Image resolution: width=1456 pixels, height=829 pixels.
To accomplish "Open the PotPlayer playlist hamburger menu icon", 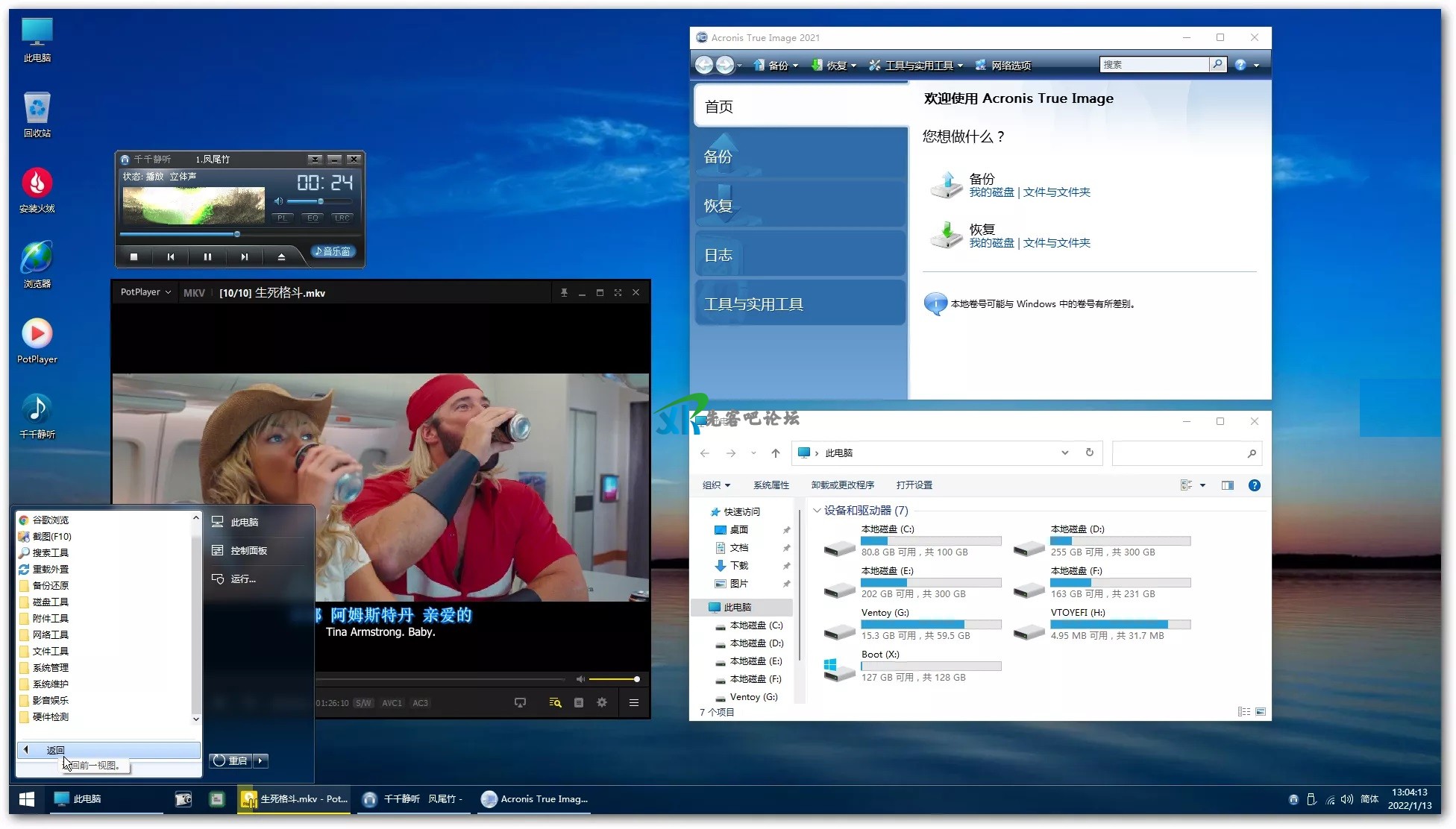I will [634, 702].
